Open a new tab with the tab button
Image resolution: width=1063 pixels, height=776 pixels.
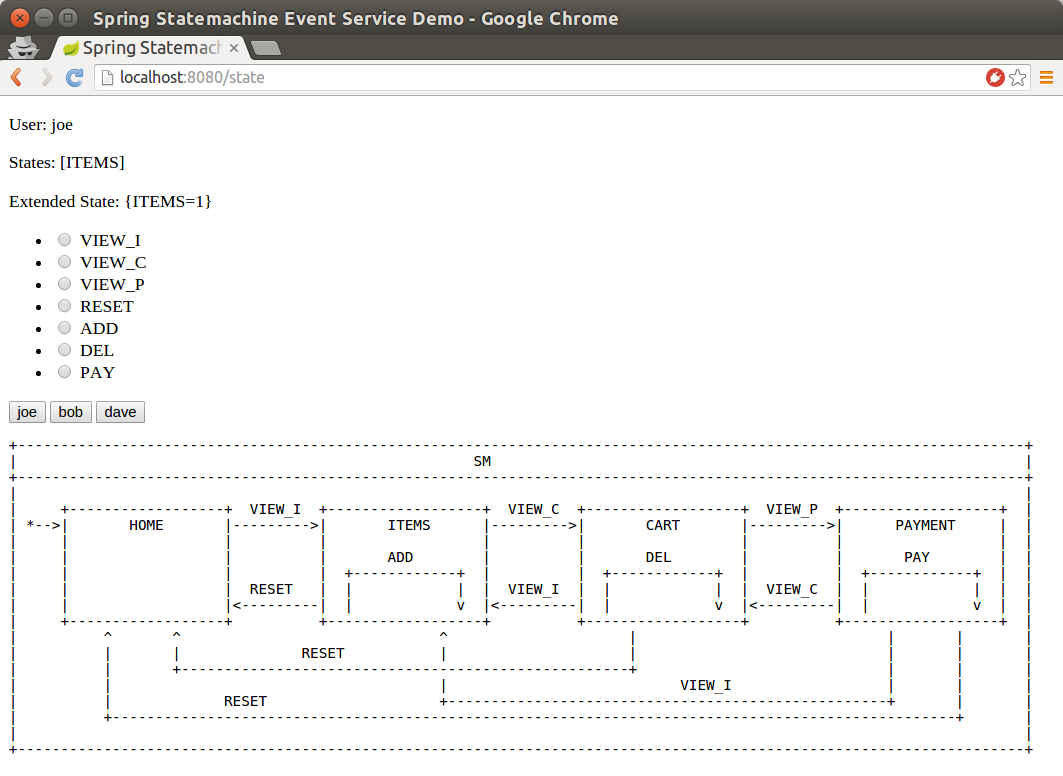[266, 47]
